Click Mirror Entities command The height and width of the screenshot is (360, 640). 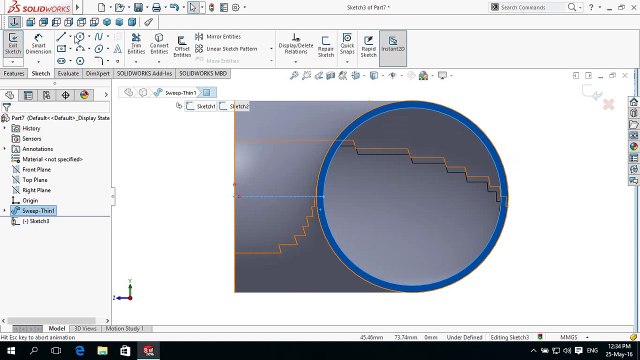[218, 37]
